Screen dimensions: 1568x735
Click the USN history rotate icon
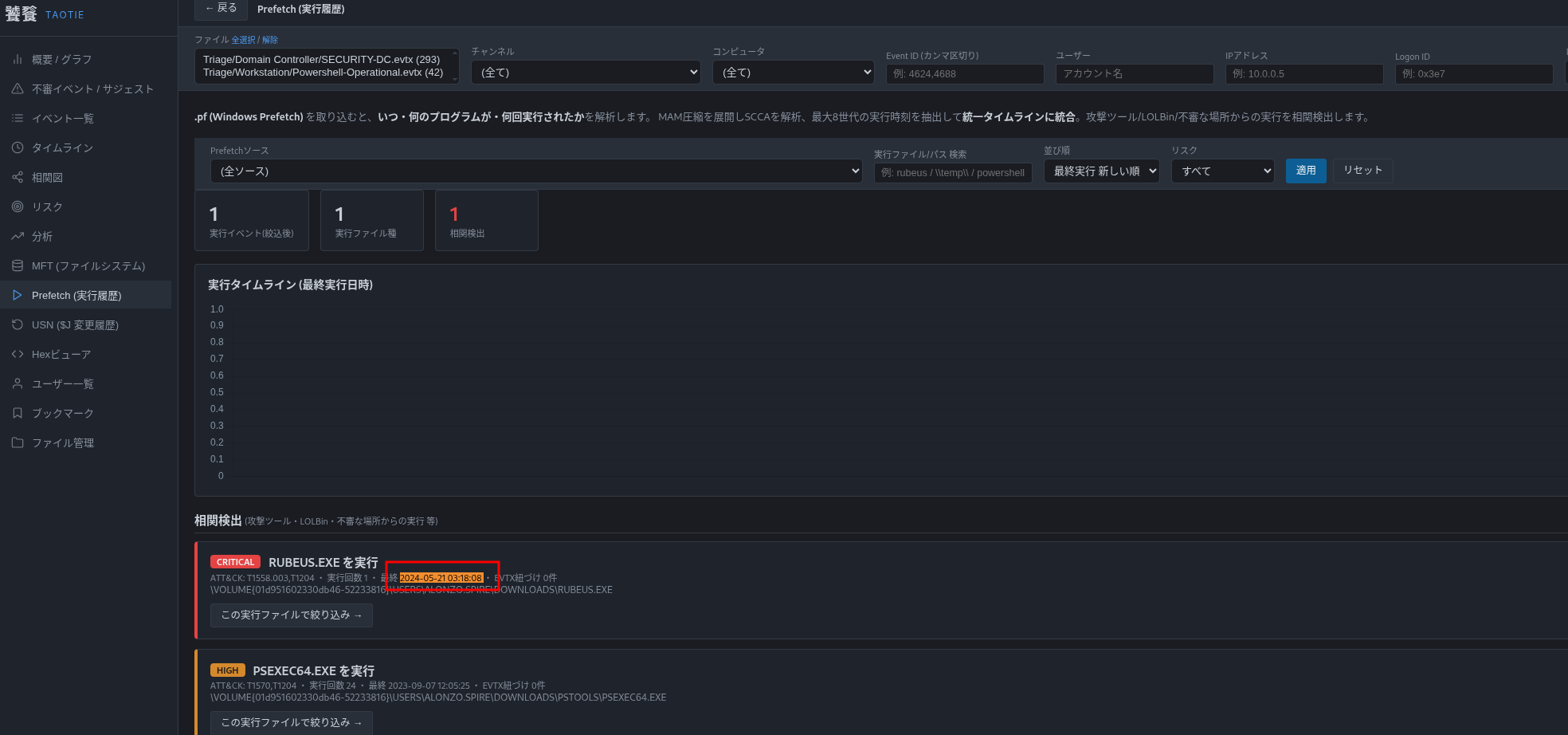[x=18, y=324]
